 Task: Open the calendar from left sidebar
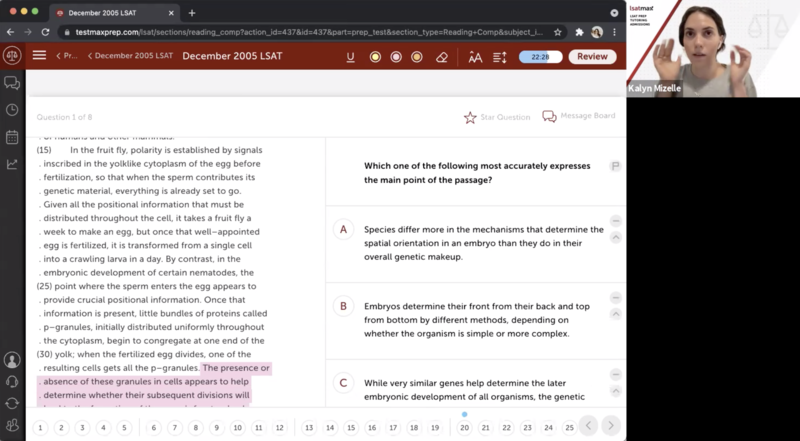tap(12, 137)
